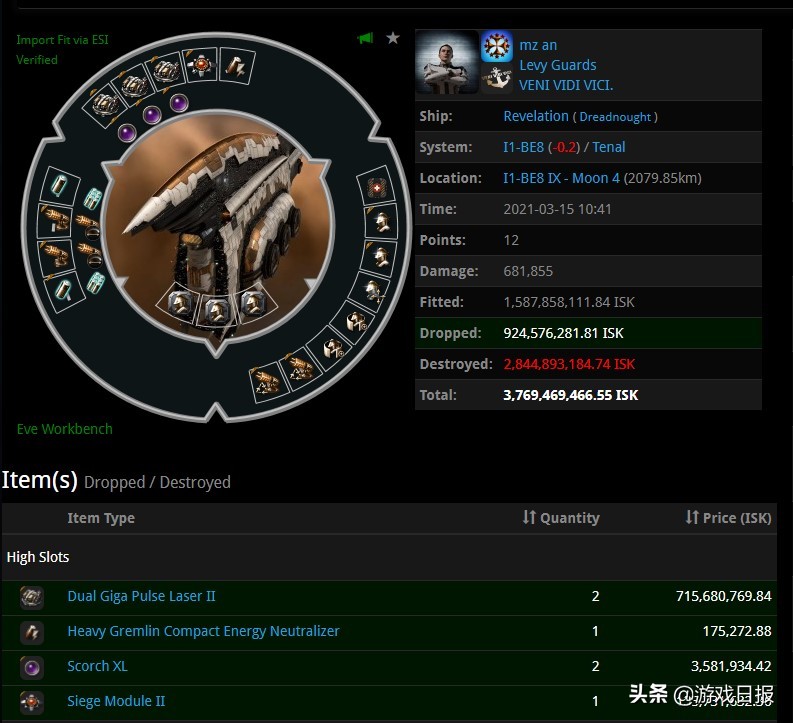793x723 pixels.
Task: Click the Time value 2021-03-15 10:41
Action: pos(557,209)
